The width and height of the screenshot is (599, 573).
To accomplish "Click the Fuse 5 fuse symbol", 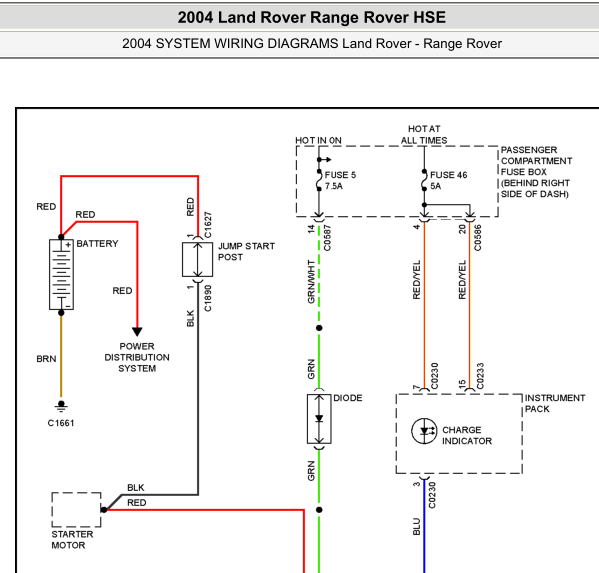I will tap(319, 180).
